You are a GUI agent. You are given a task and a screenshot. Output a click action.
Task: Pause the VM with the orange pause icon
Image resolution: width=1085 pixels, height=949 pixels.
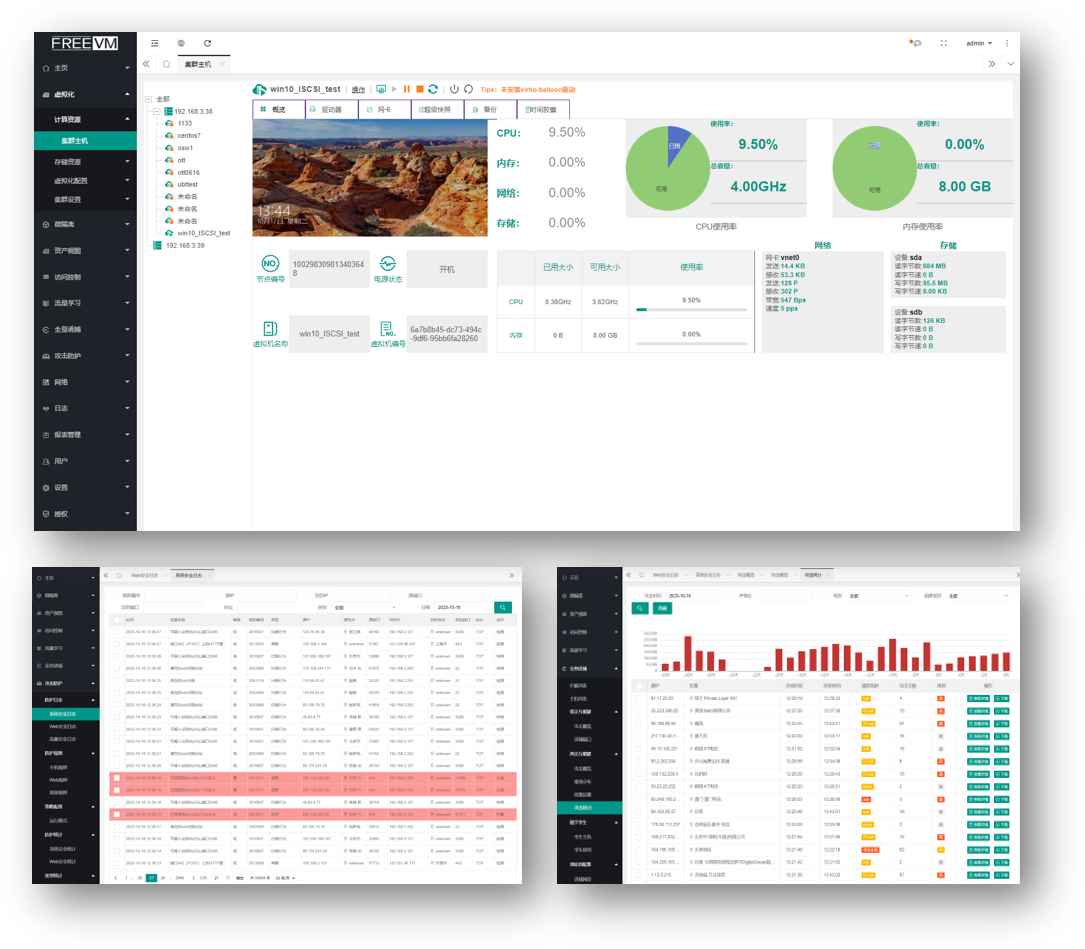pos(407,89)
